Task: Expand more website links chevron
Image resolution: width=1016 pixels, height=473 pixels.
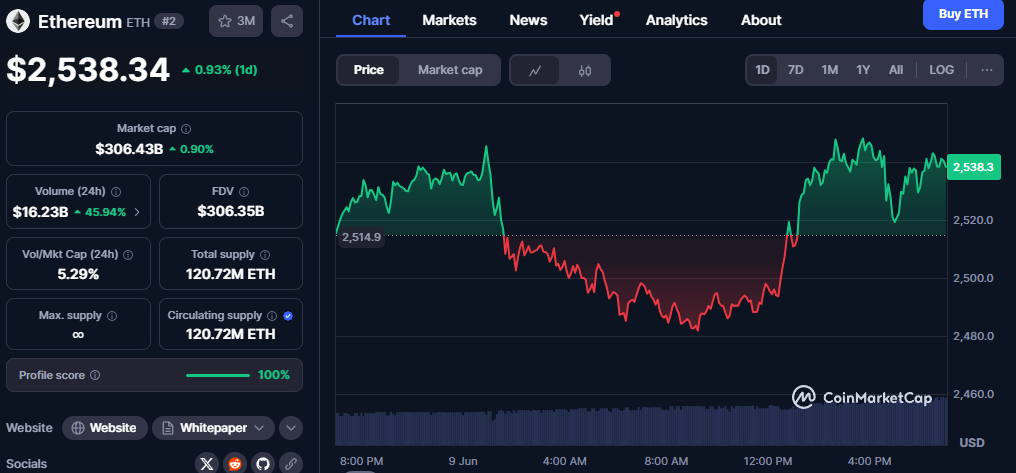Action: tap(291, 428)
